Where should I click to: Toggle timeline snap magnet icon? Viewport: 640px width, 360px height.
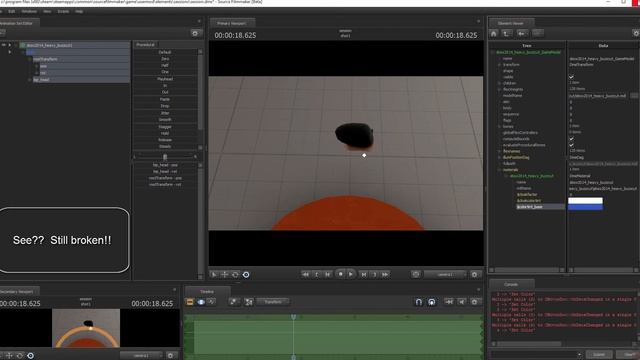point(419,302)
